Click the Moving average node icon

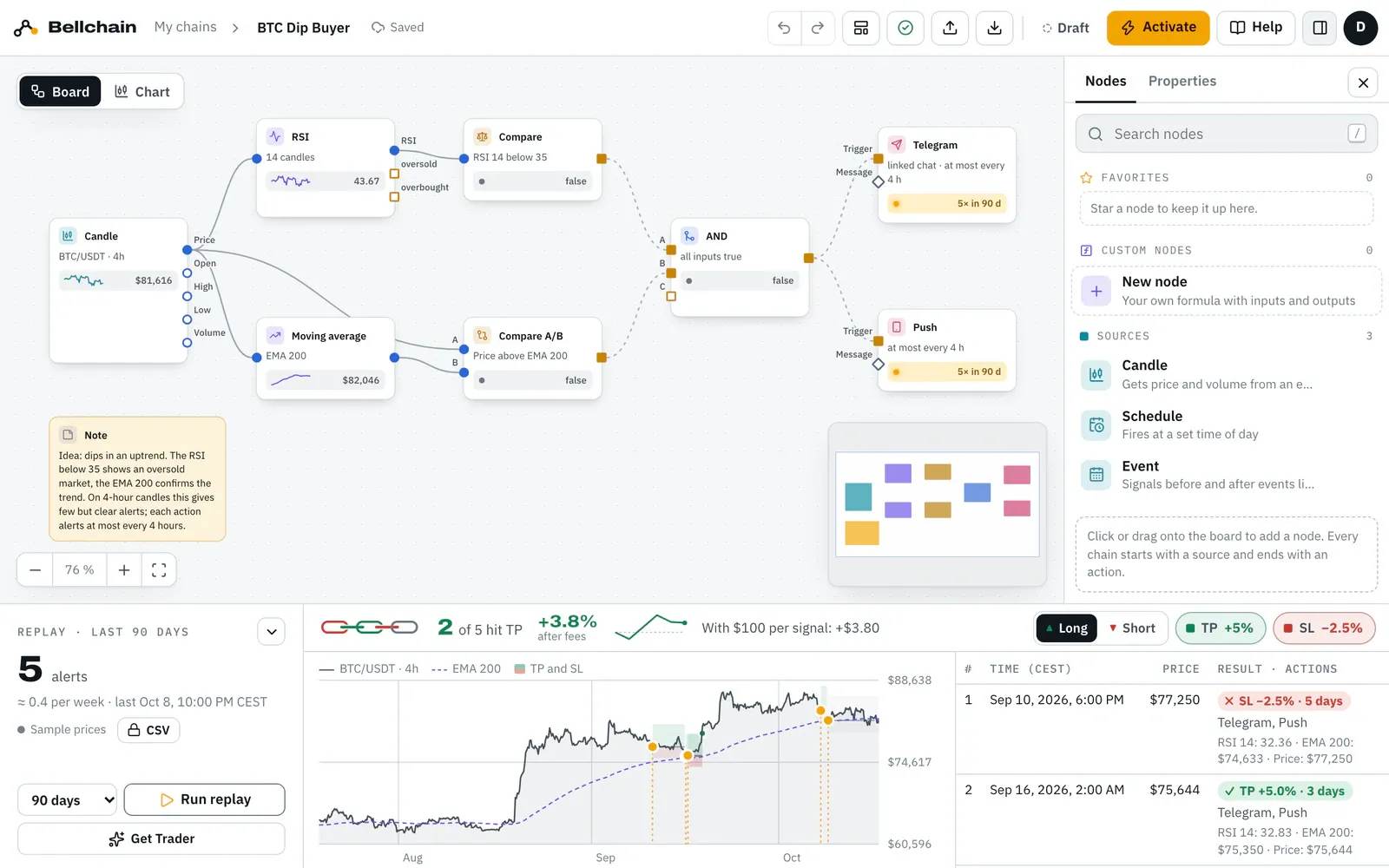[x=275, y=335]
